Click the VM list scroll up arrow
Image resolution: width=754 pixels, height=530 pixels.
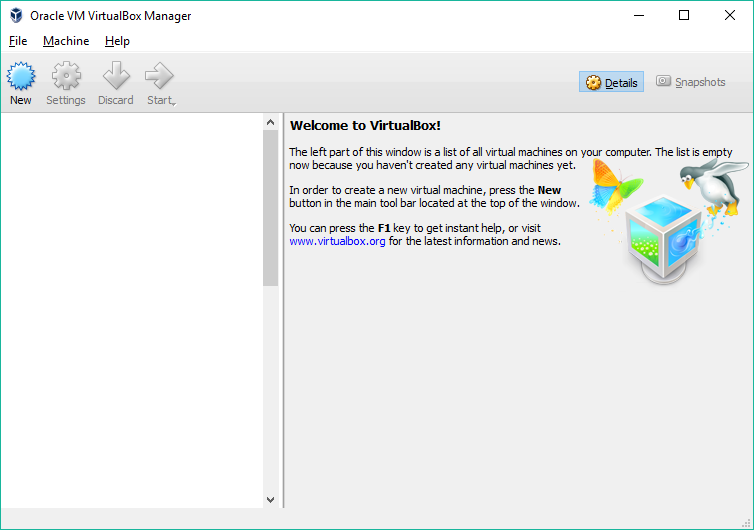(x=270, y=122)
